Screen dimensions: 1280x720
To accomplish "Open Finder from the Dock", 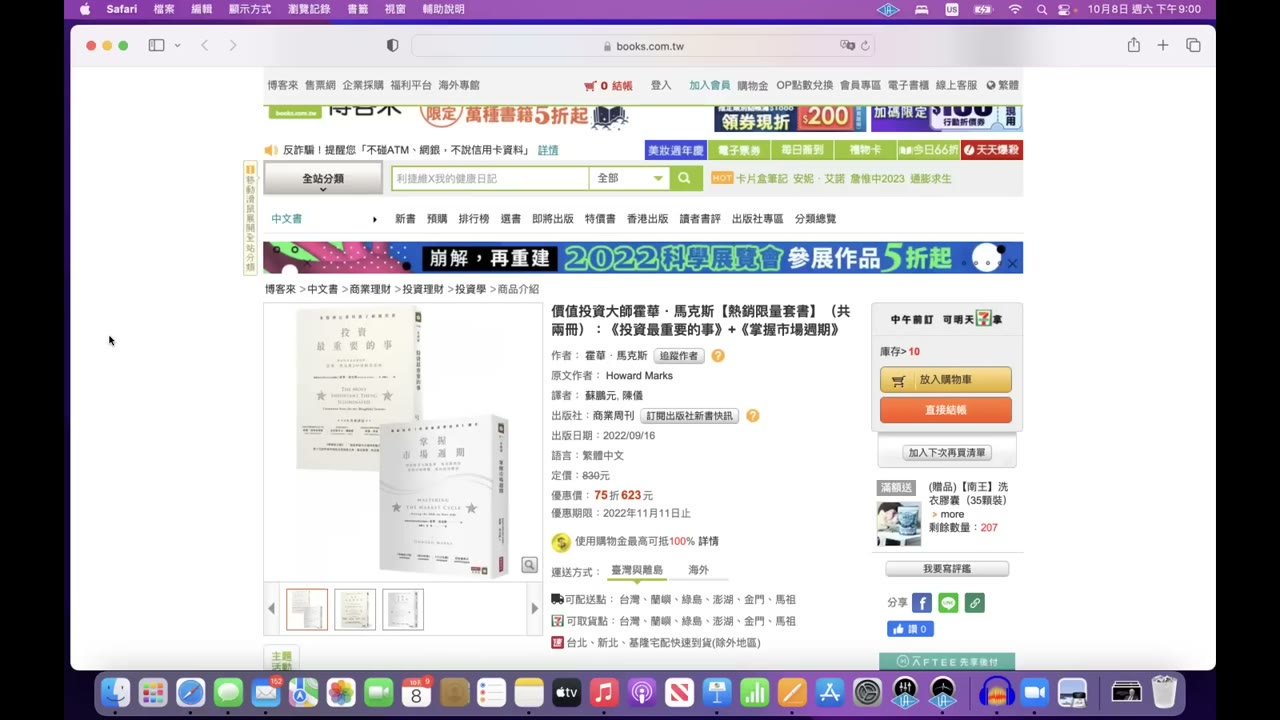I will 116,692.
